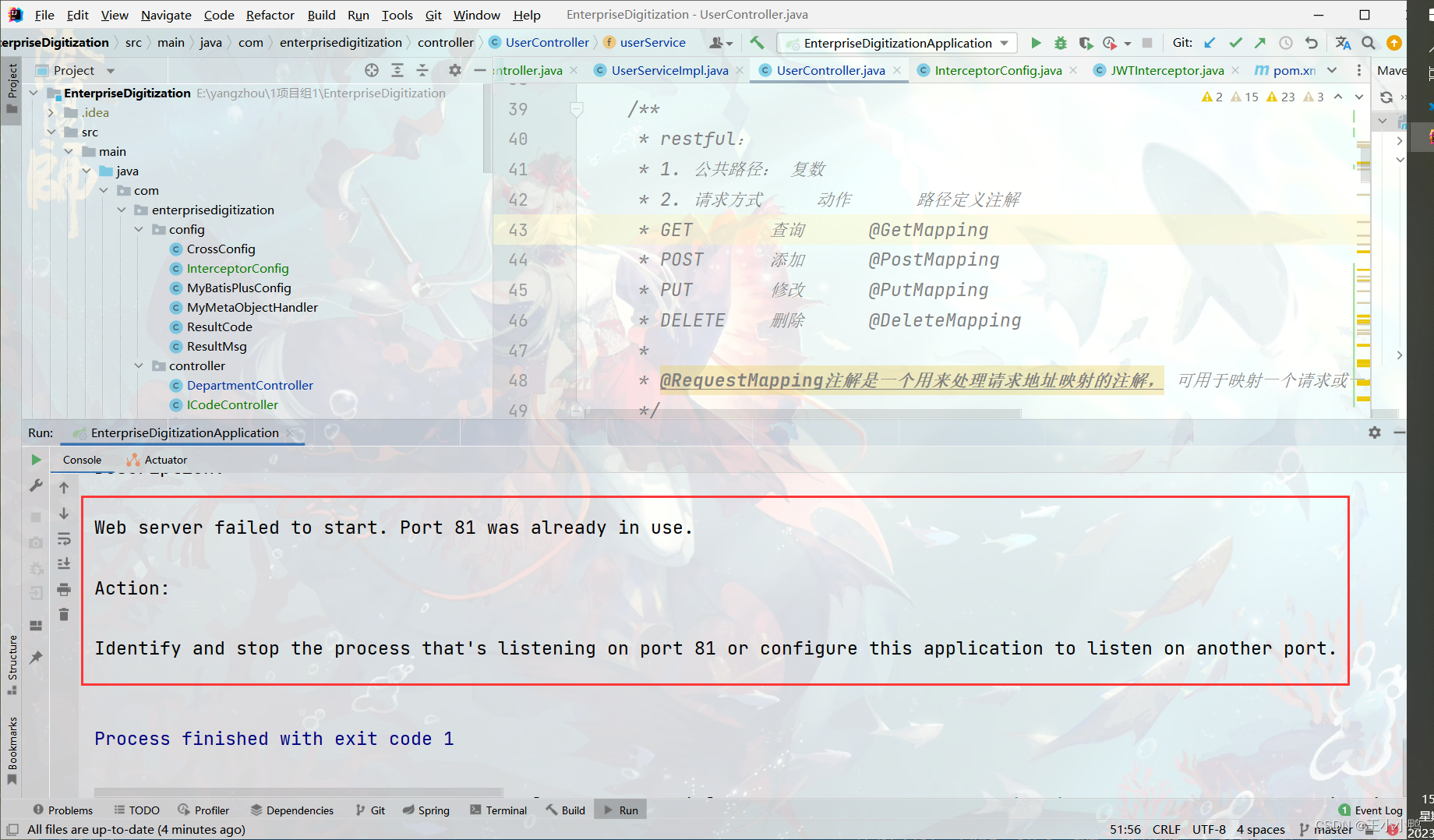Clear console output with the trash icon
1434x840 pixels.
64,615
